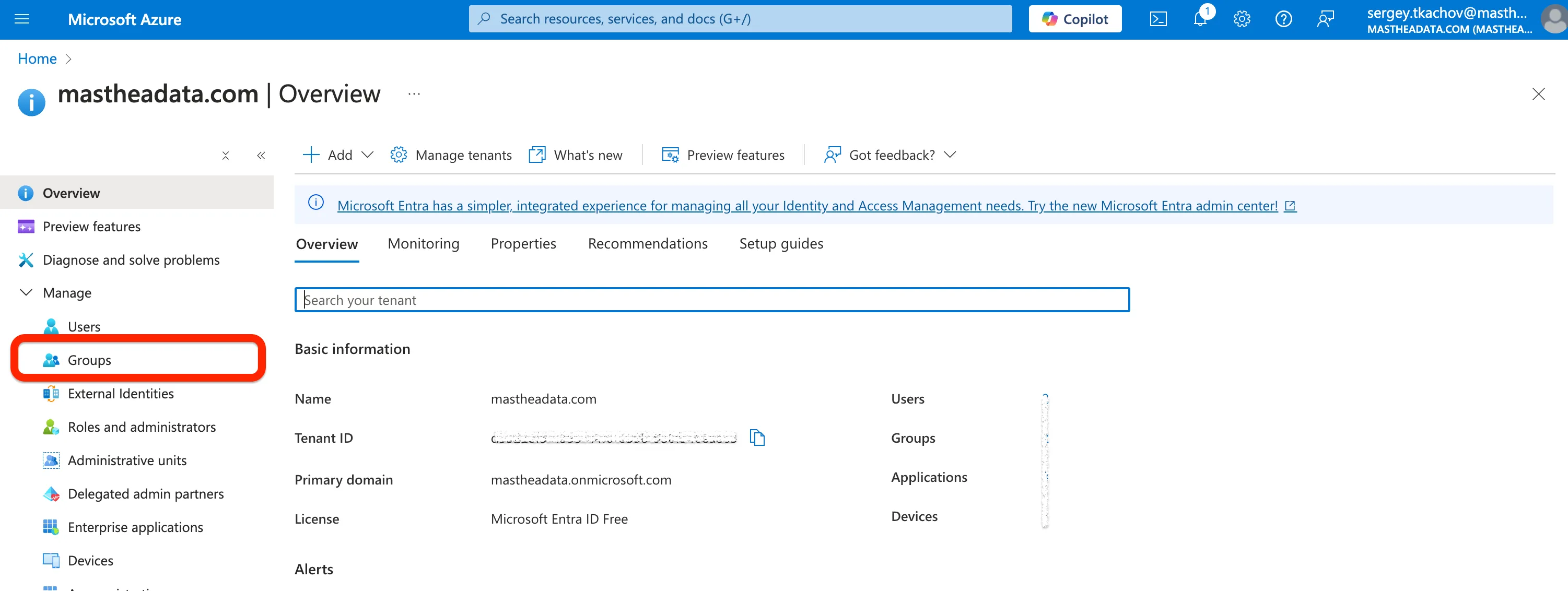Click the feedback icon in the header
The image size is (1568, 591).
(1325, 19)
